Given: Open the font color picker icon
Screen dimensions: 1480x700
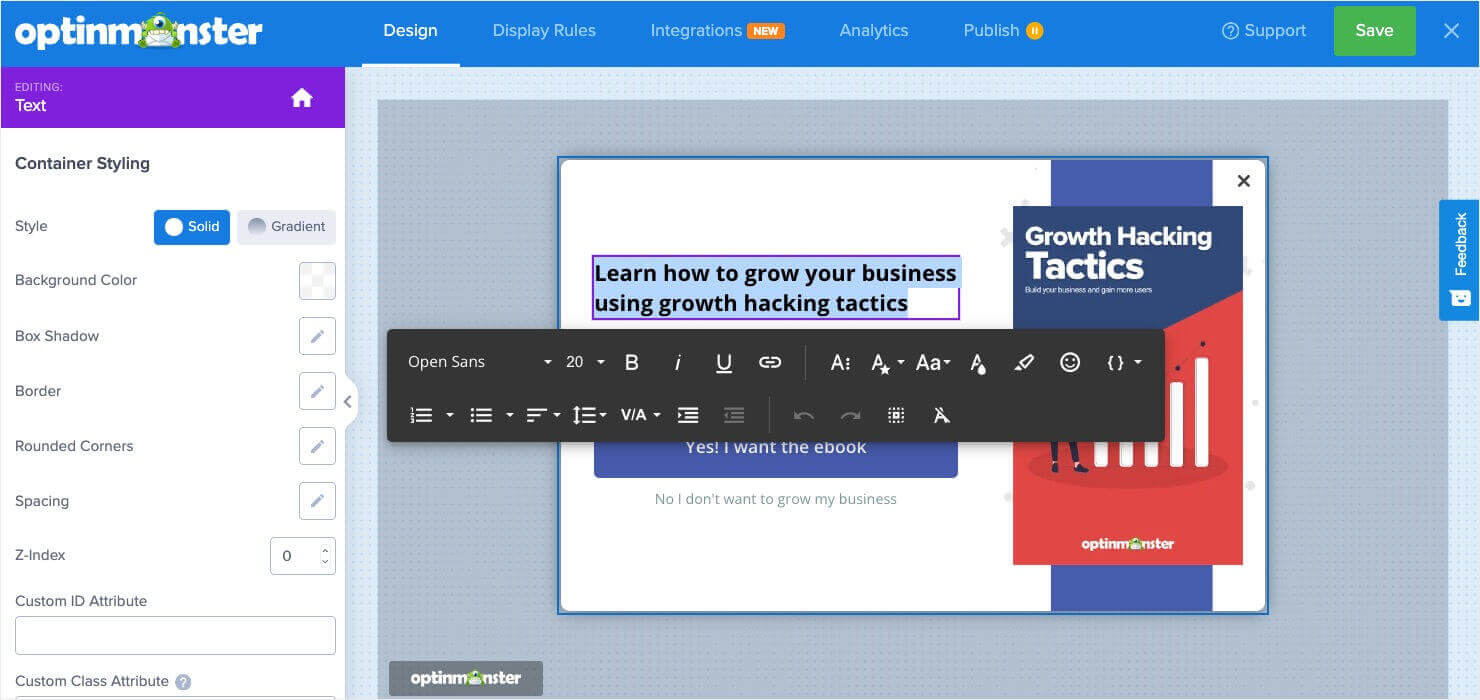Looking at the screenshot, I should 977,362.
